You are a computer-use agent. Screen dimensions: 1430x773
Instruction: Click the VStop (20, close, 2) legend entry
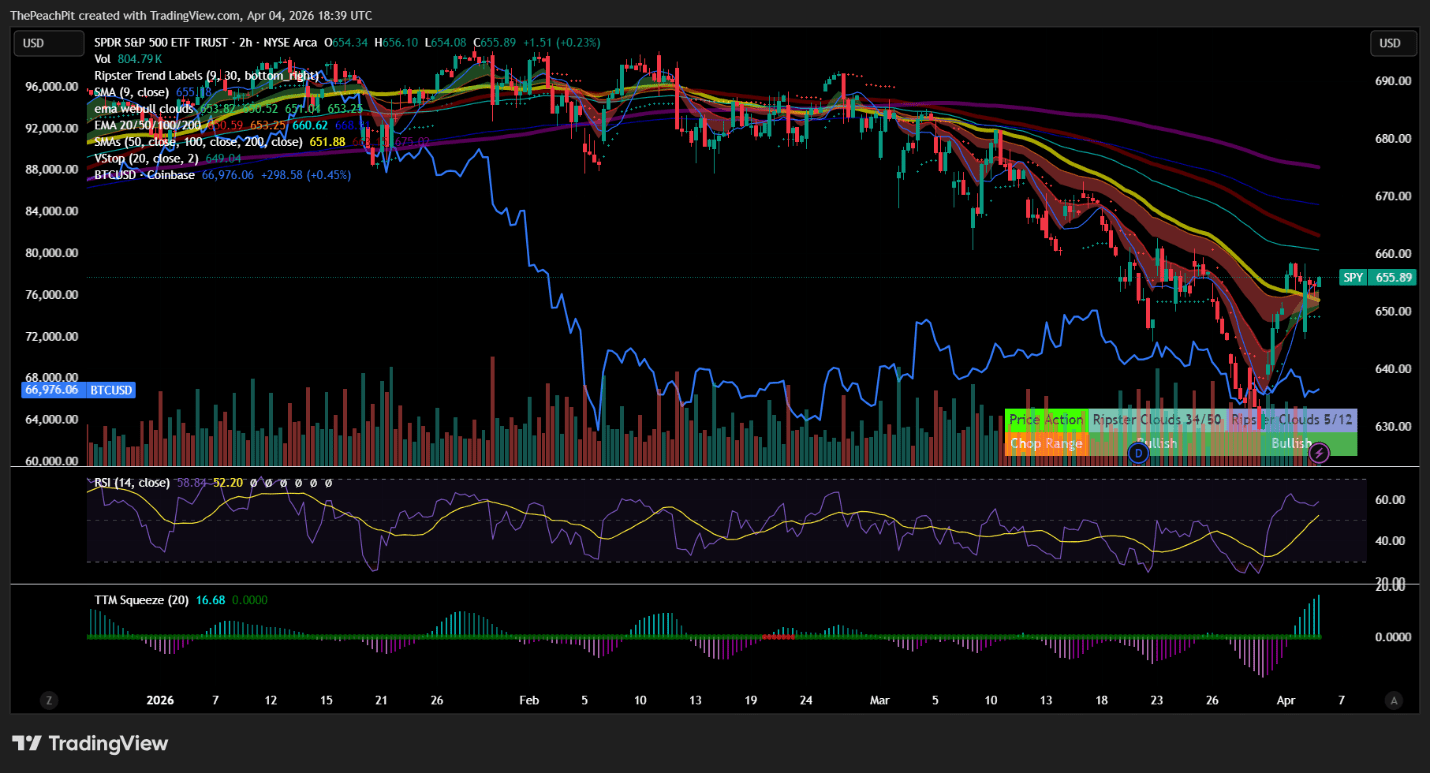click(145, 158)
